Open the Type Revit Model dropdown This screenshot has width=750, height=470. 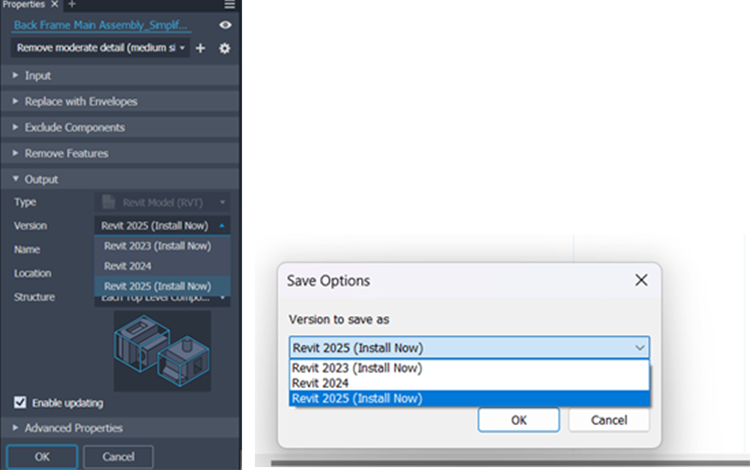(162, 202)
